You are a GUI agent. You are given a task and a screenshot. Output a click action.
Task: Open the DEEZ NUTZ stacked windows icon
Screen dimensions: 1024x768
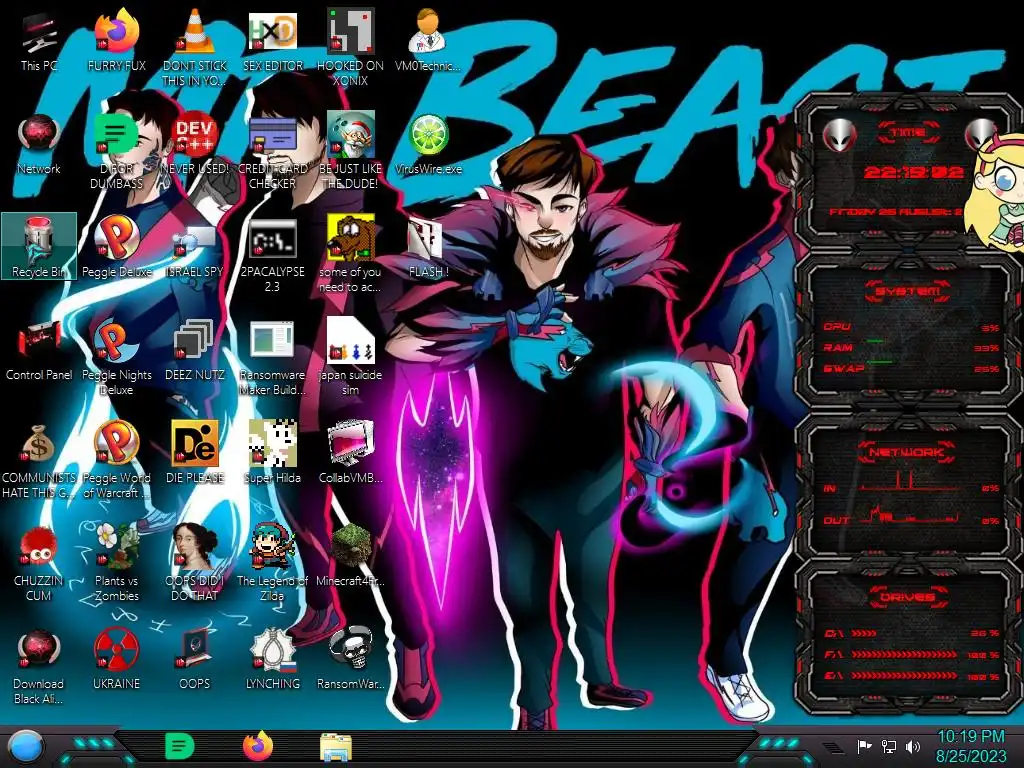click(195, 350)
